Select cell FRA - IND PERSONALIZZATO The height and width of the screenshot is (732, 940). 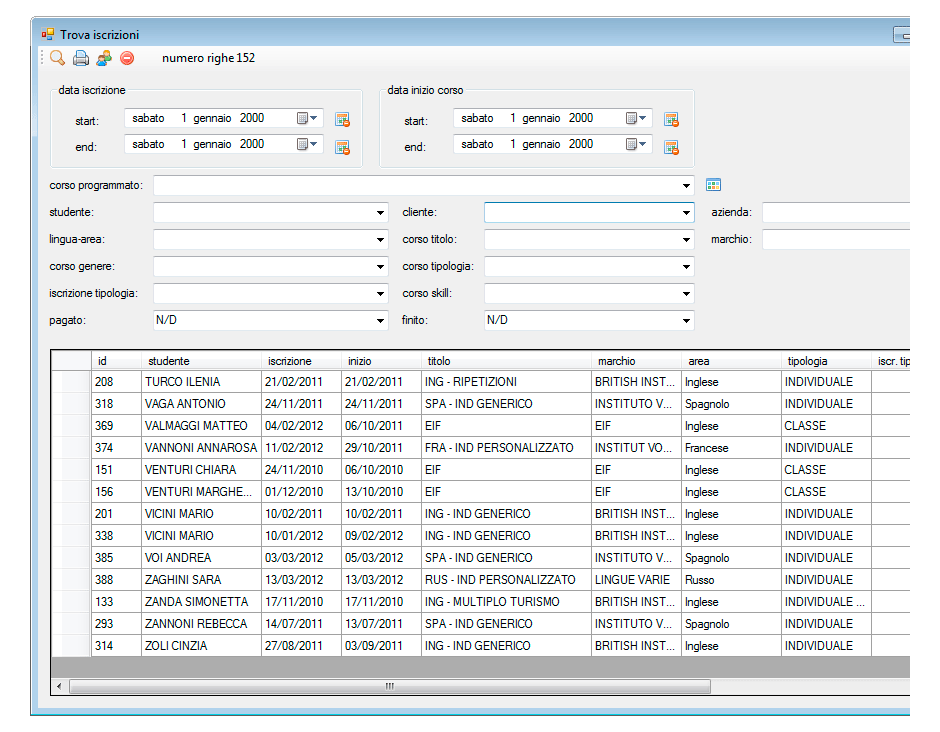(x=507, y=448)
